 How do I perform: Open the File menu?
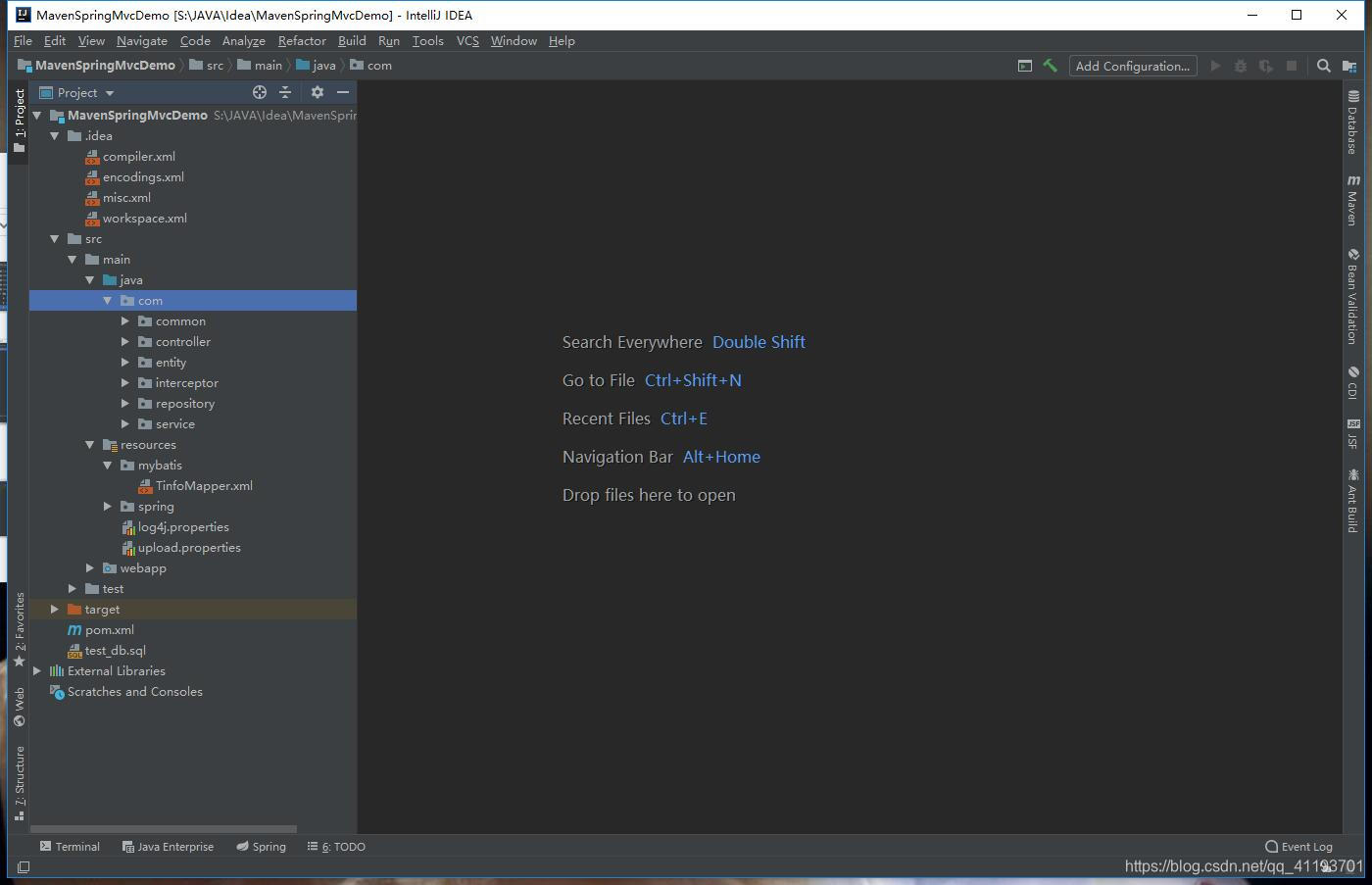click(x=23, y=41)
